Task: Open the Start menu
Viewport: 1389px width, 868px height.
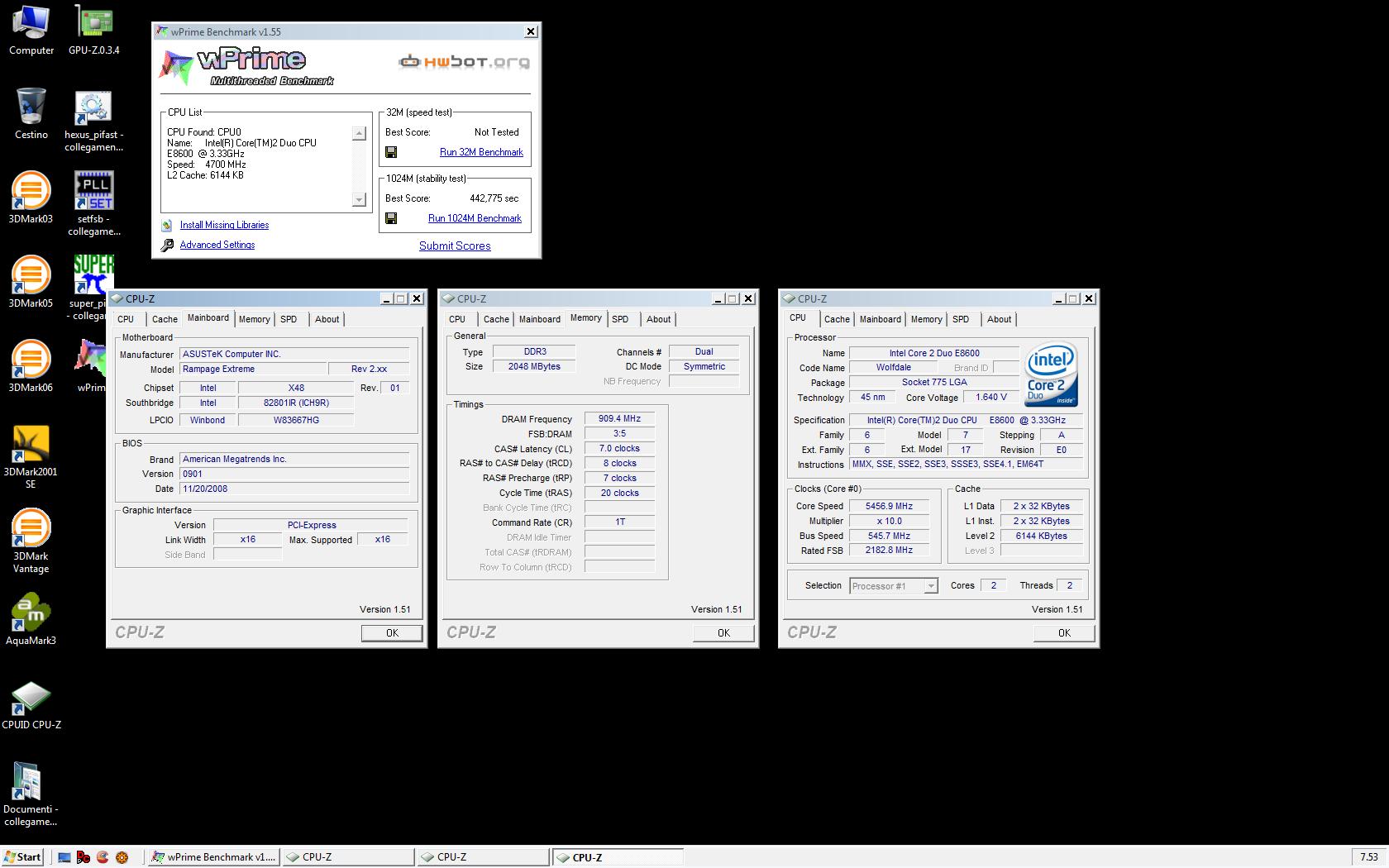Action: [x=22, y=857]
